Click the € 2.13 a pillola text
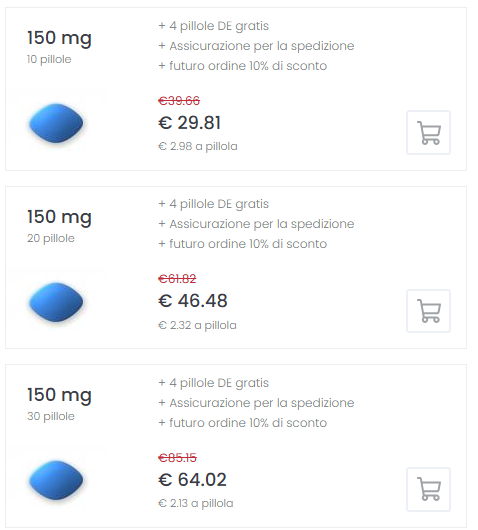This screenshot has width=478, height=530. point(196,503)
